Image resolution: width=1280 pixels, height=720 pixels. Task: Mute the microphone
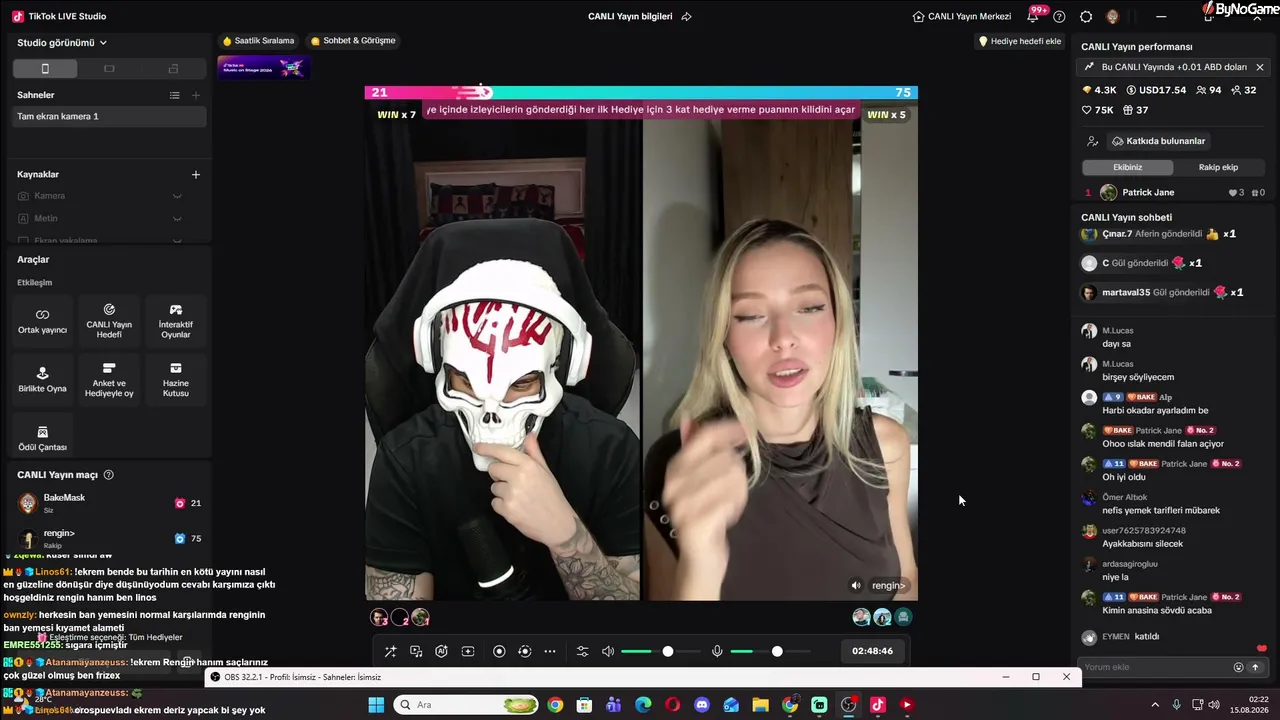click(x=717, y=652)
